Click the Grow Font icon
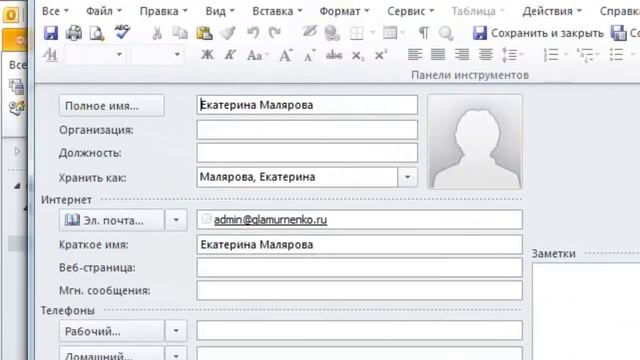 pos(285,55)
